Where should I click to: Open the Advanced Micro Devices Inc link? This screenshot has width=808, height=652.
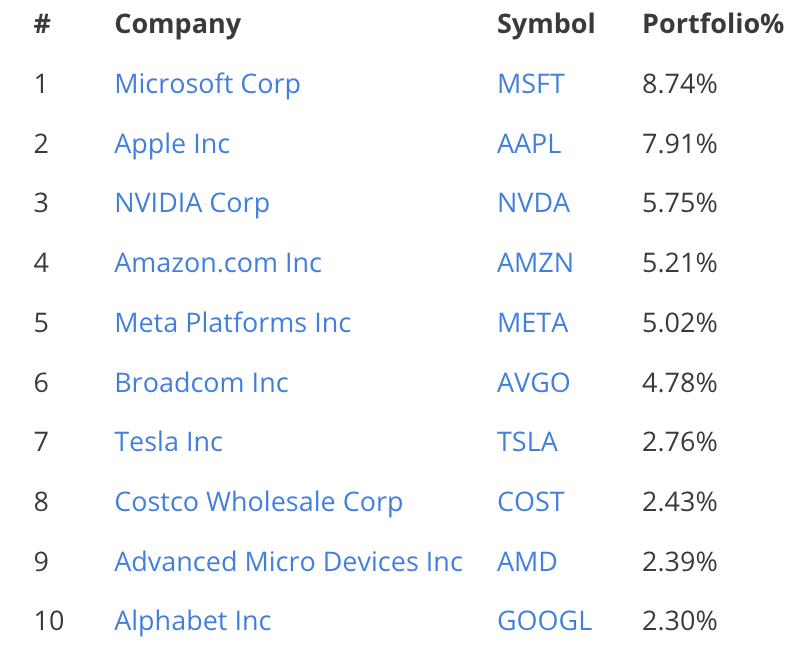[288, 562]
